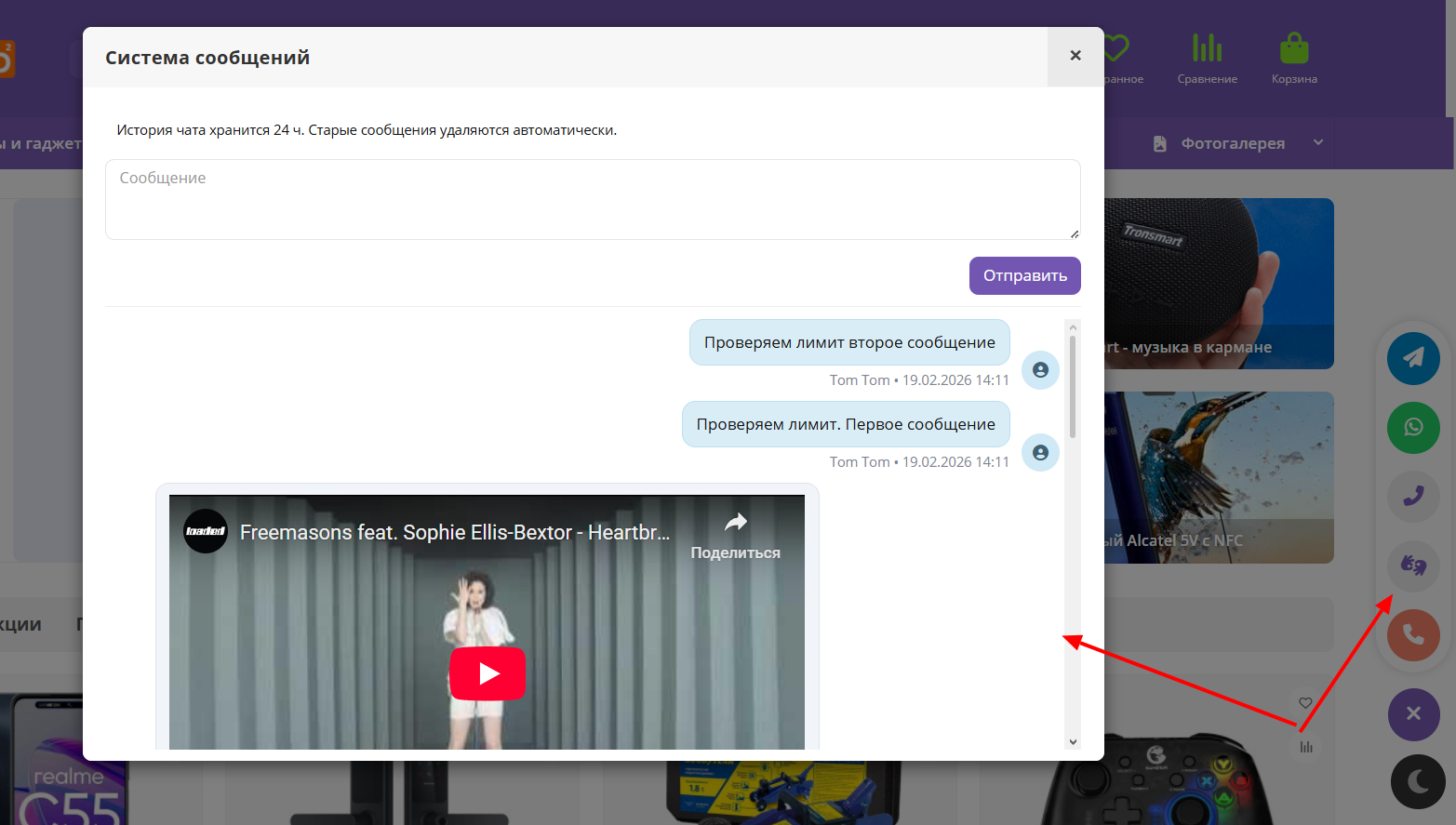The image size is (1456, 825).
Task: Expand the Фотогалерея menu chevron
Action: click(x=1318, y=142)
